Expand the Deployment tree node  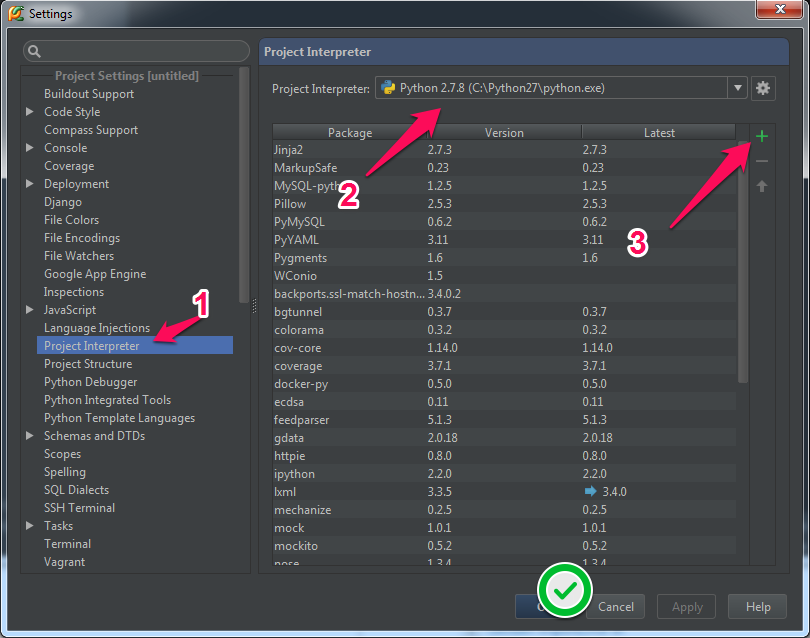(x=29, y=183)
